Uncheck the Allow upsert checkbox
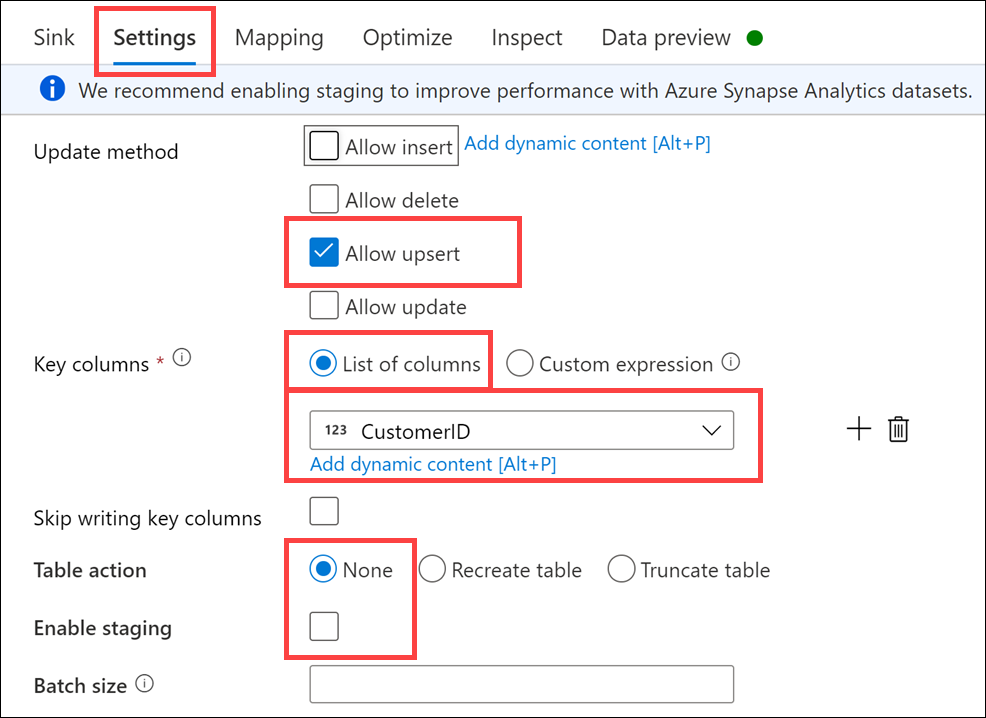The image size is (986, 718). point(324,253)
